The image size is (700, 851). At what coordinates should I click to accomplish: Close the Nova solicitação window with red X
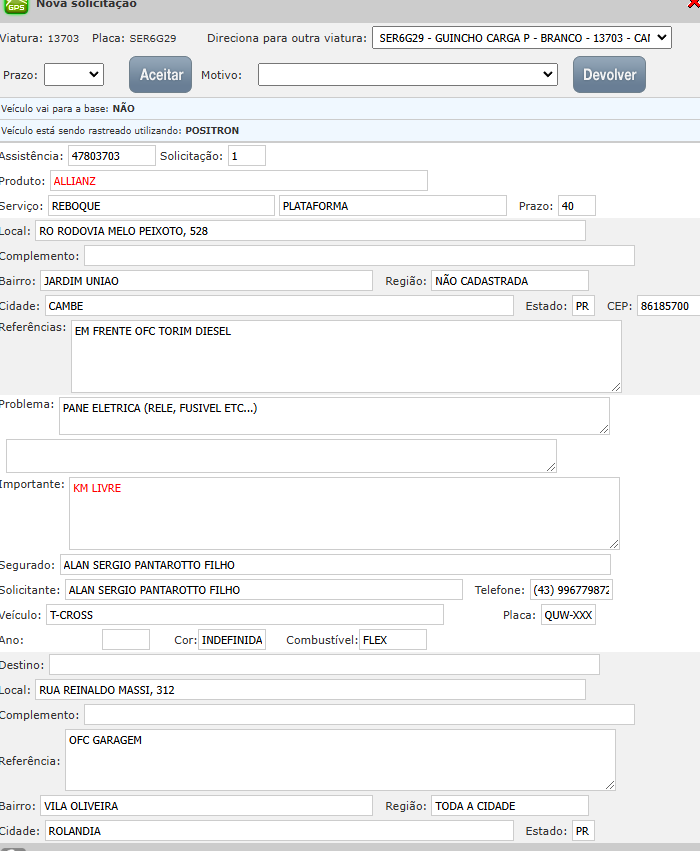693,4
